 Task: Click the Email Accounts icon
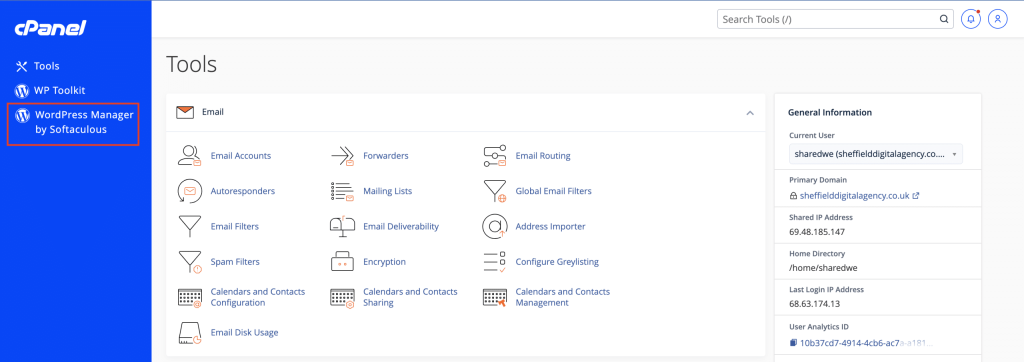click(x=190, y=156)
